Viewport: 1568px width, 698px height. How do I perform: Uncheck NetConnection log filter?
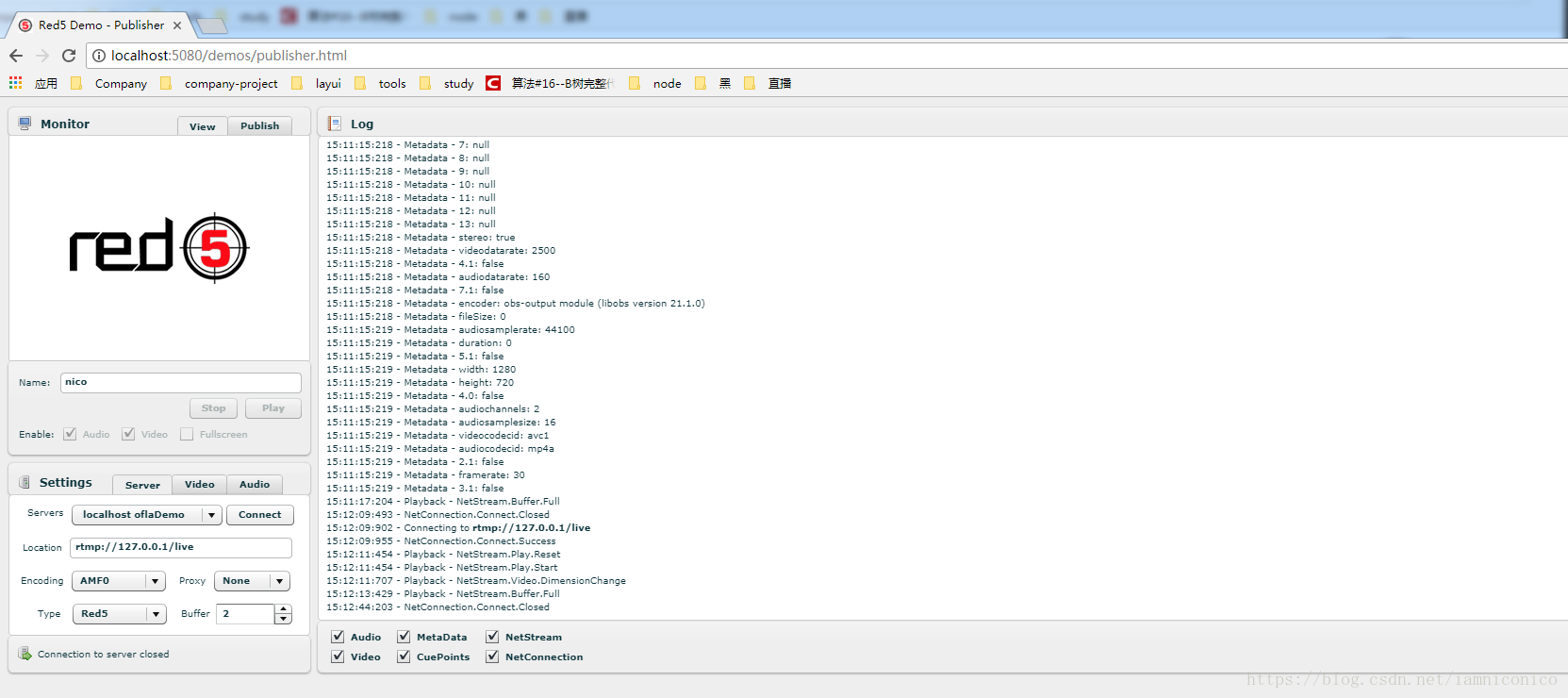492,656
